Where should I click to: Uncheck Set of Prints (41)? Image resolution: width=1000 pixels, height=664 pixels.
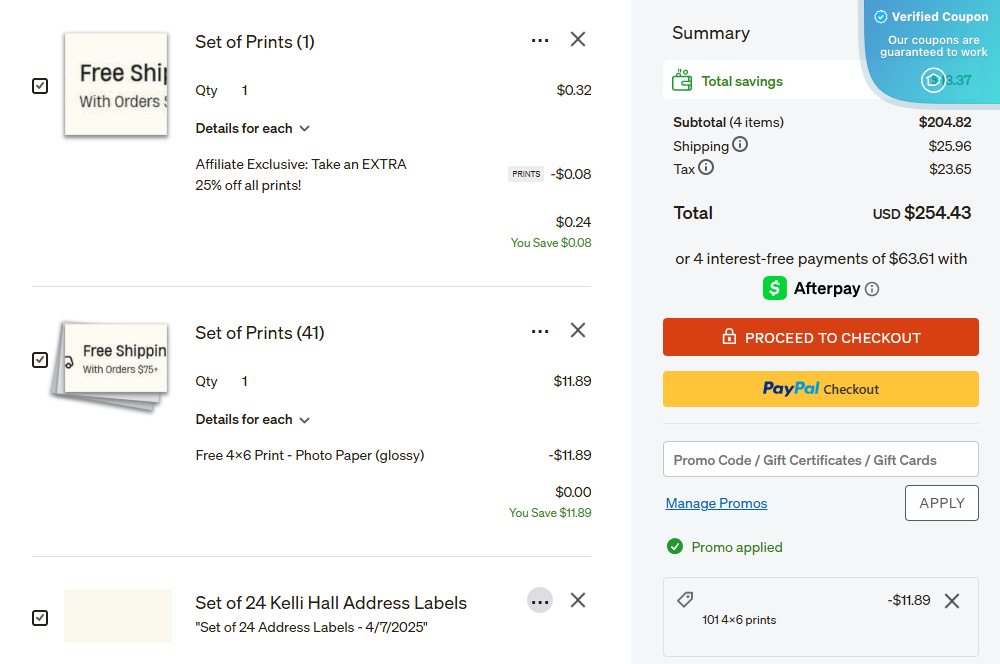40,360
